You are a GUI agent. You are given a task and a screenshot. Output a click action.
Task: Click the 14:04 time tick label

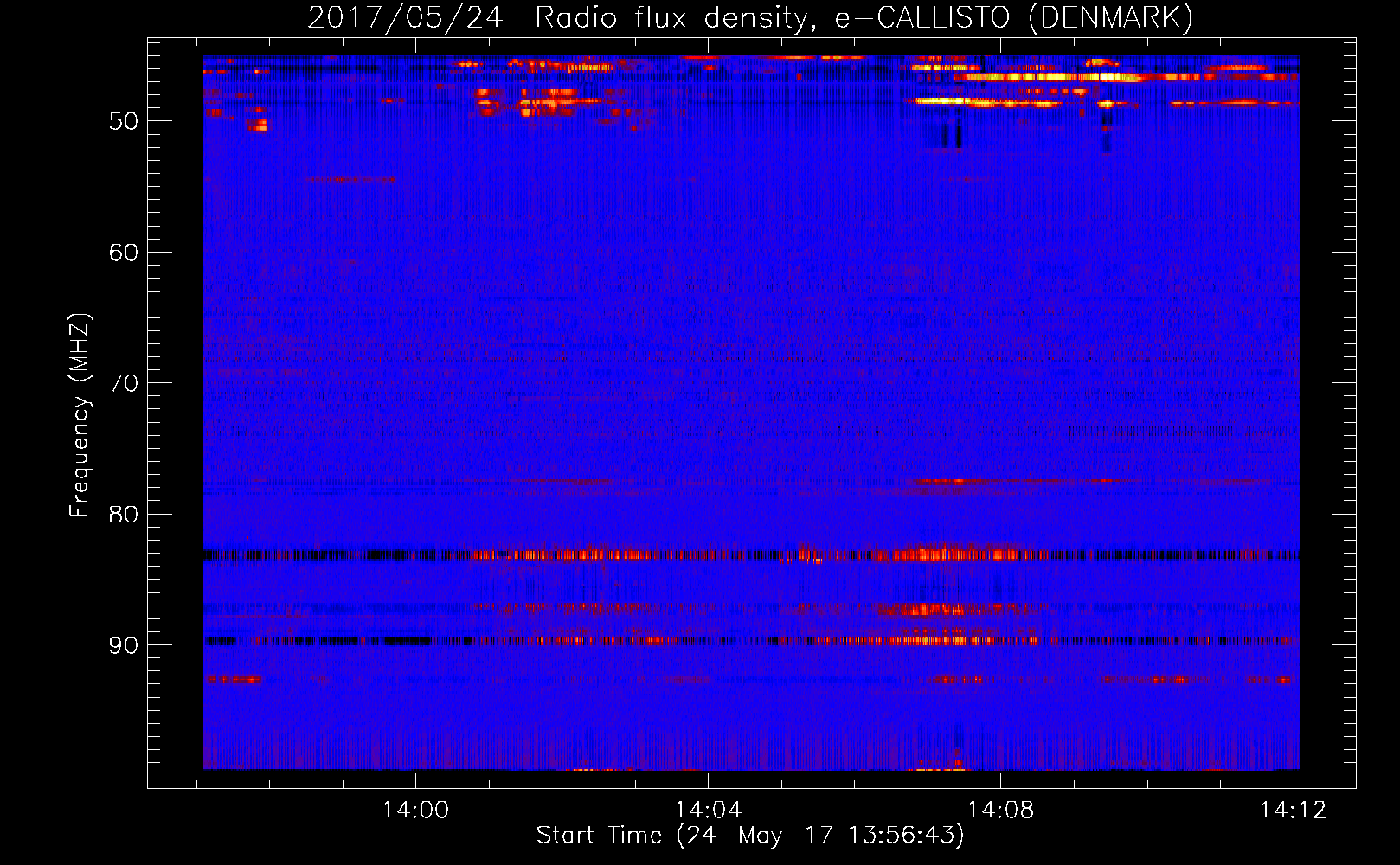pyautogui.click(x=709, y=811)
